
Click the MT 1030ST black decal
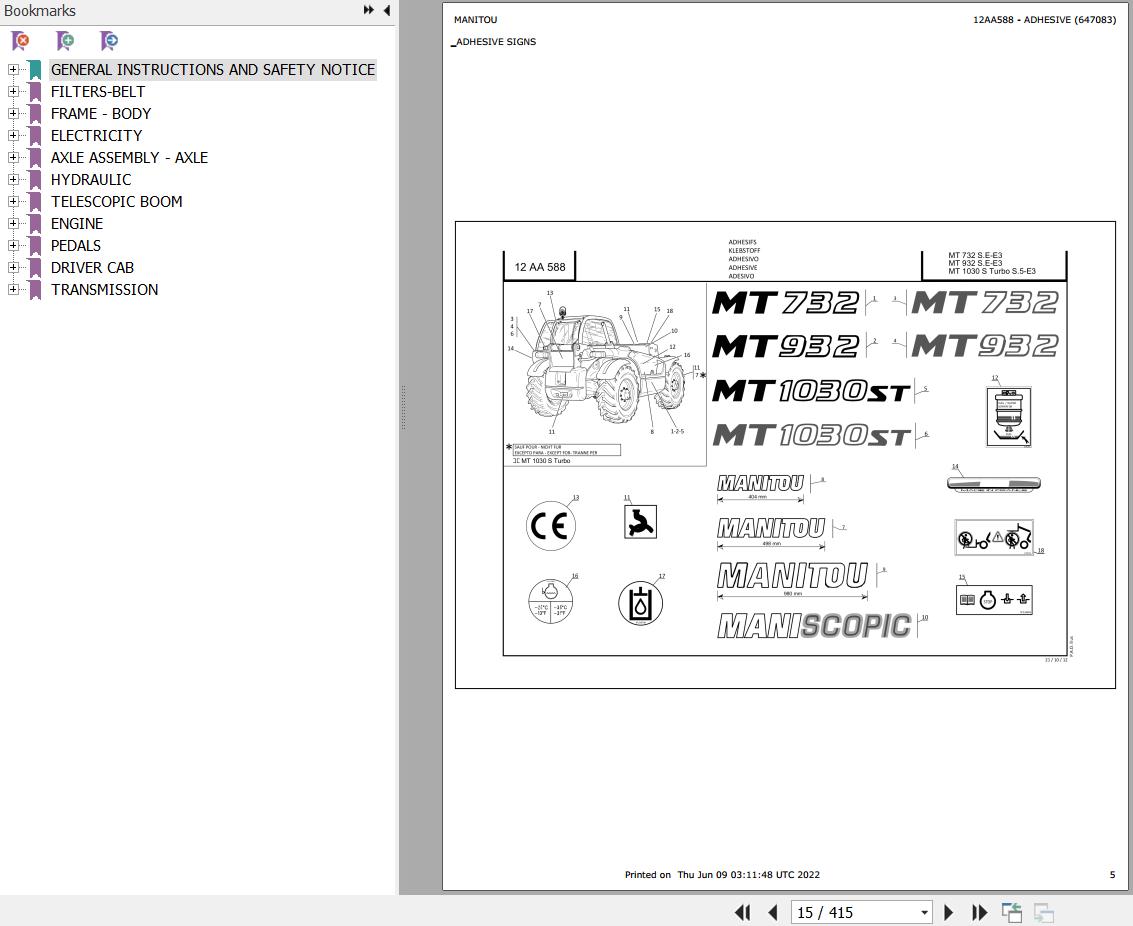pyautogui.click(x=811, y=391)
